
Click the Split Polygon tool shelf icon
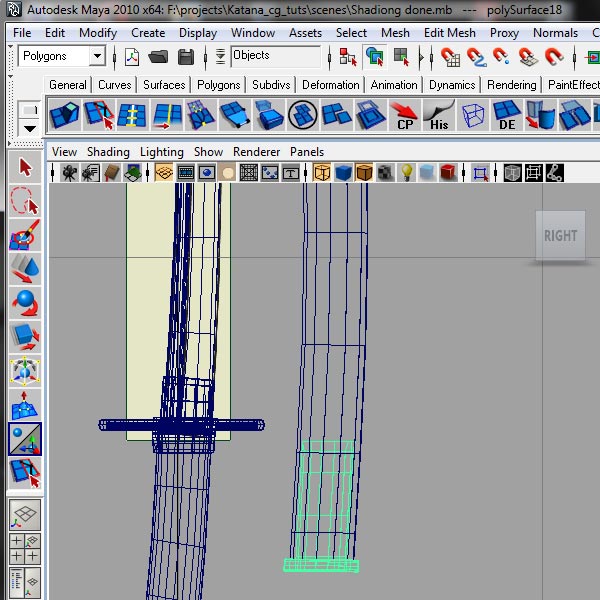[99, 115]
